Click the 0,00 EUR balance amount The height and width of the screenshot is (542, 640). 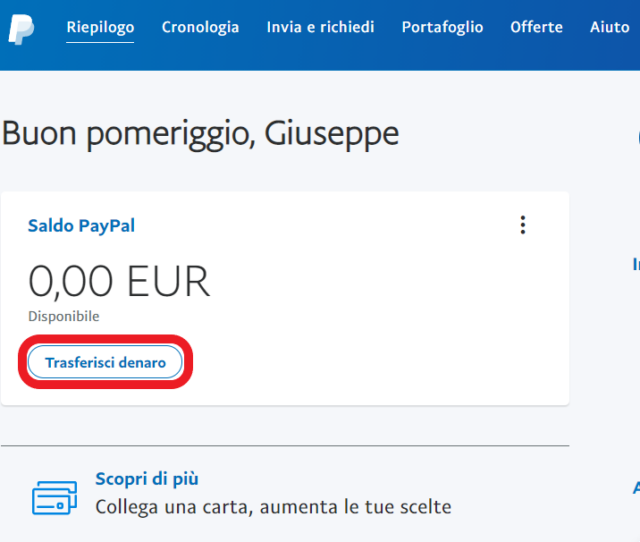(119, 282)
